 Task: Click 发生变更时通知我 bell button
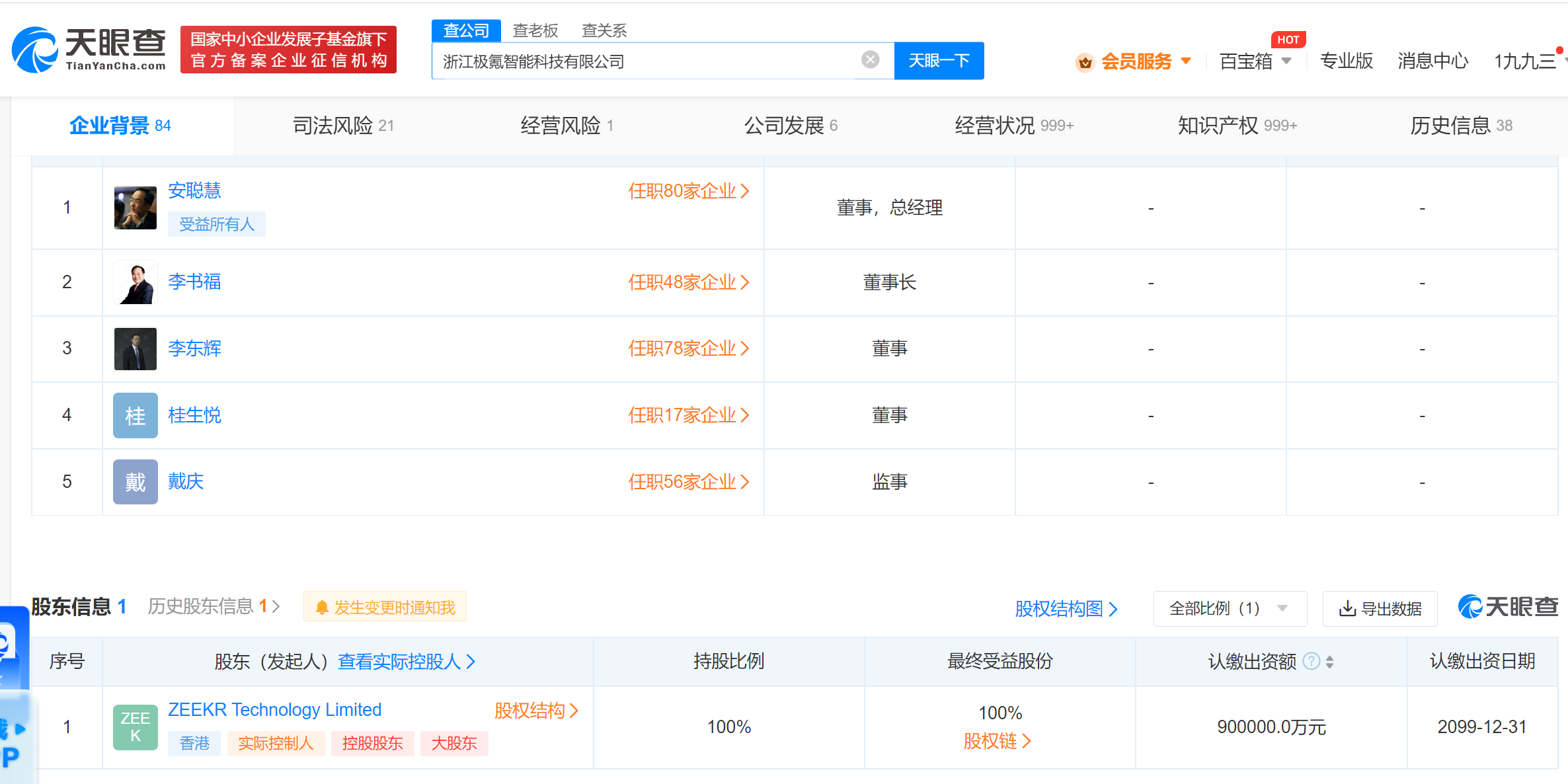coord(385,607)
